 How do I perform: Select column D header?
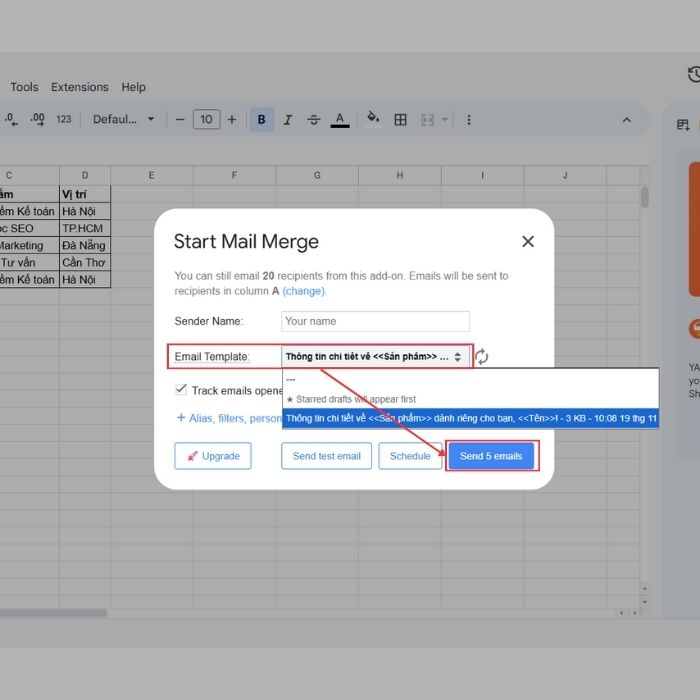[85, 175]
